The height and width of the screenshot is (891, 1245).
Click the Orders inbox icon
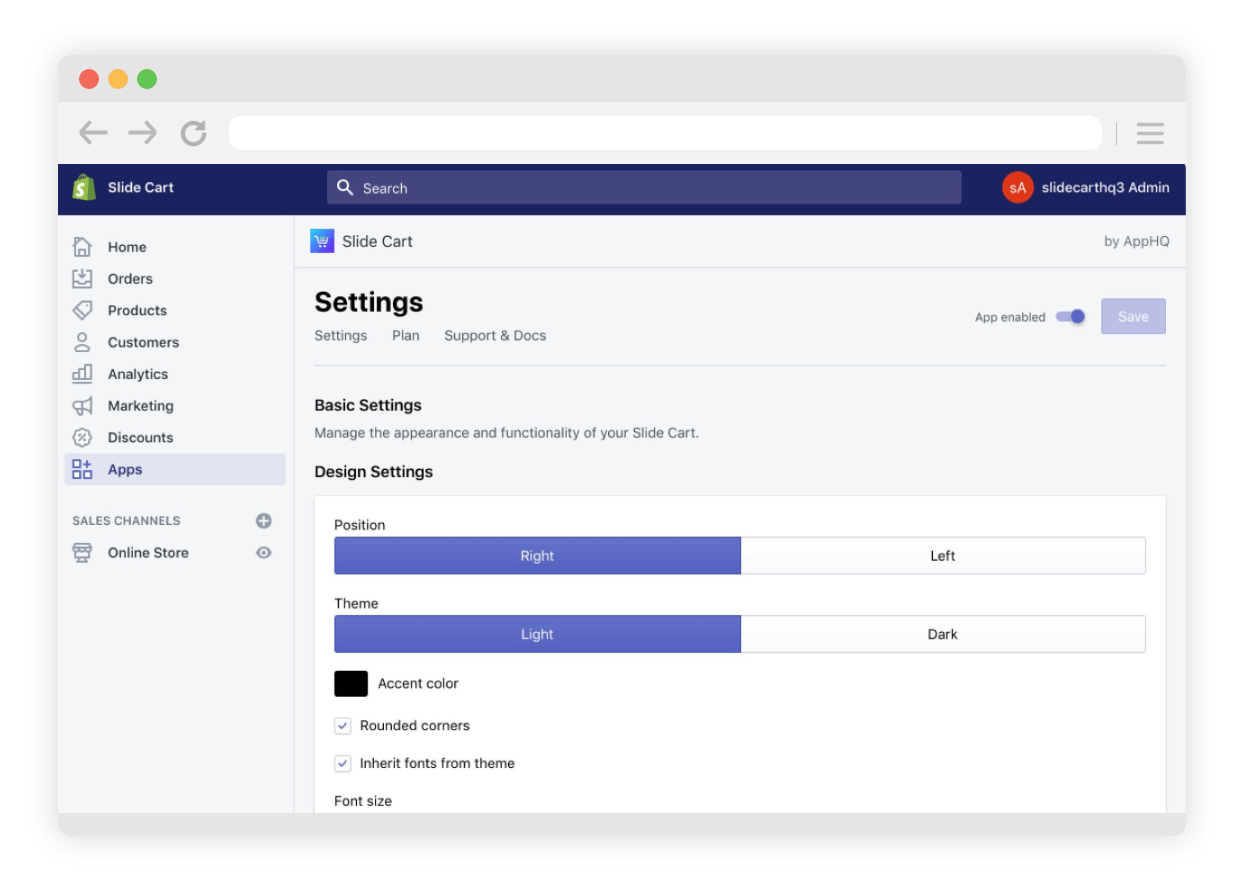(83, 278)
